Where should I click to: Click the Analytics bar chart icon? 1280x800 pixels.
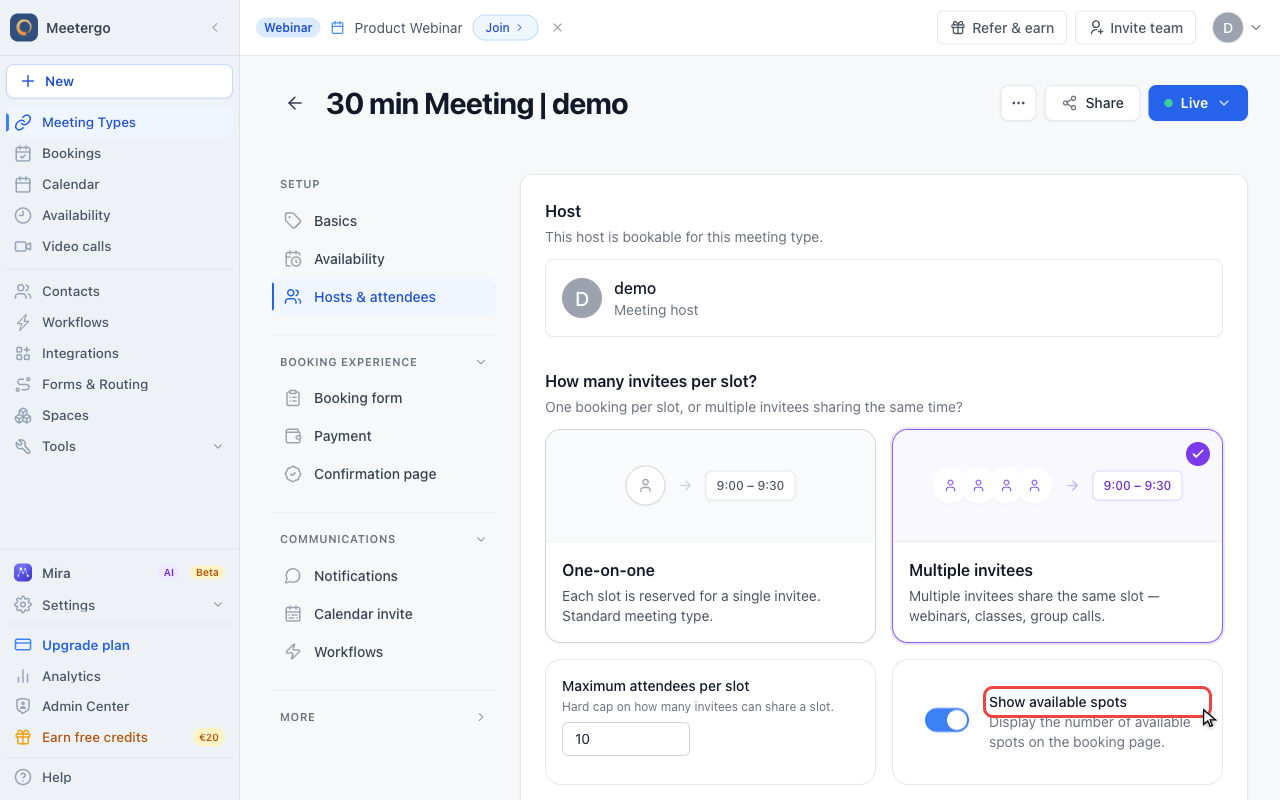(23, 676)
